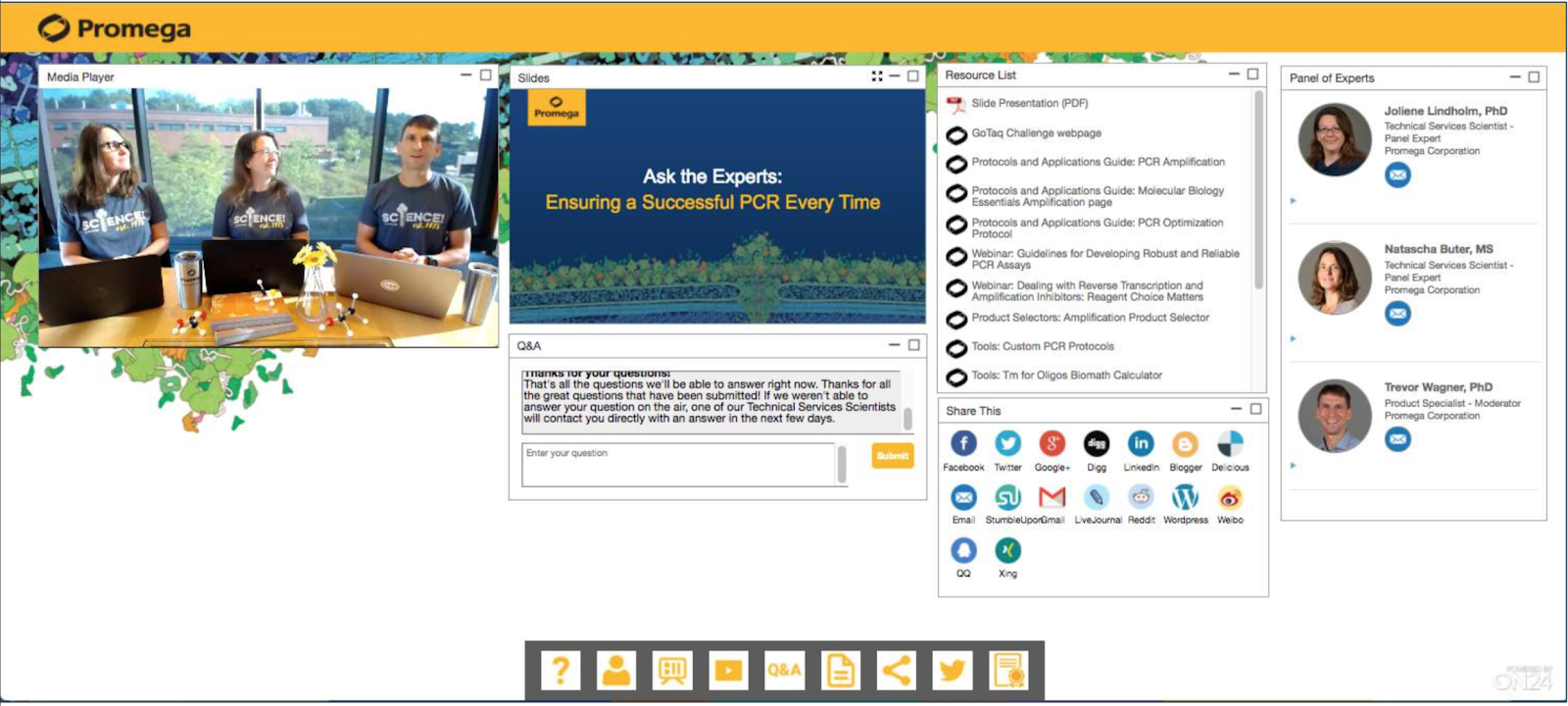Click the Submit question button
Screen dimensions: 1568x706
point(893,456)
